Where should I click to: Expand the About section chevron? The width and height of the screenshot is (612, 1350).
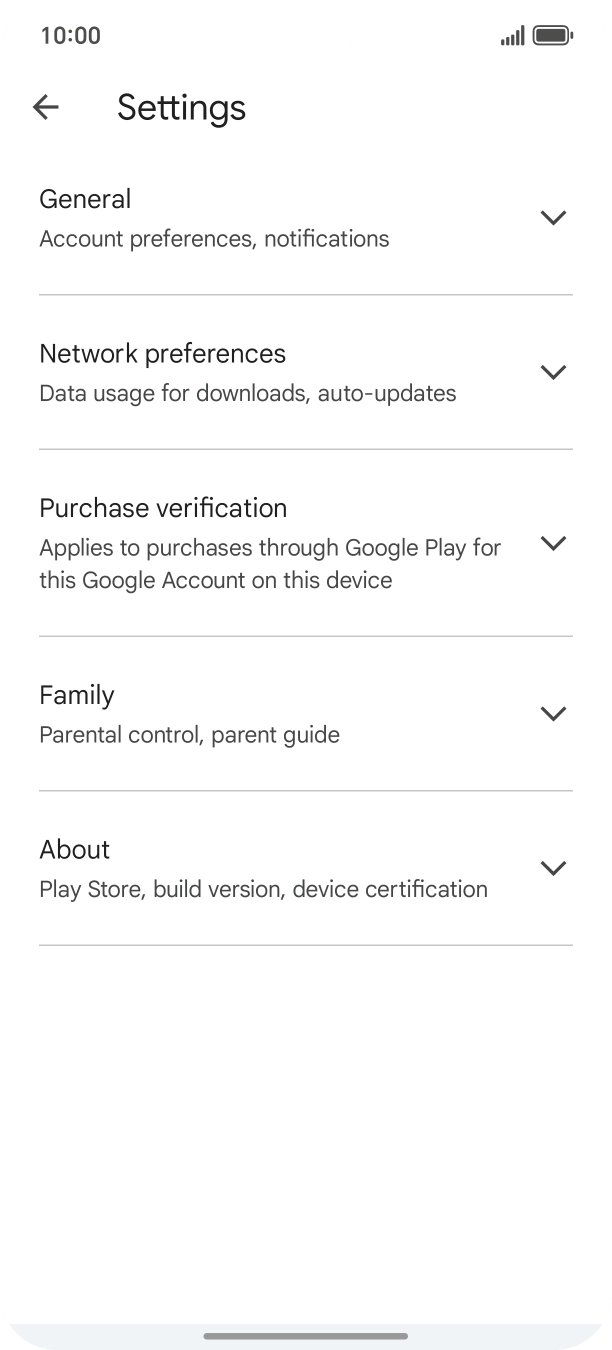553,868
